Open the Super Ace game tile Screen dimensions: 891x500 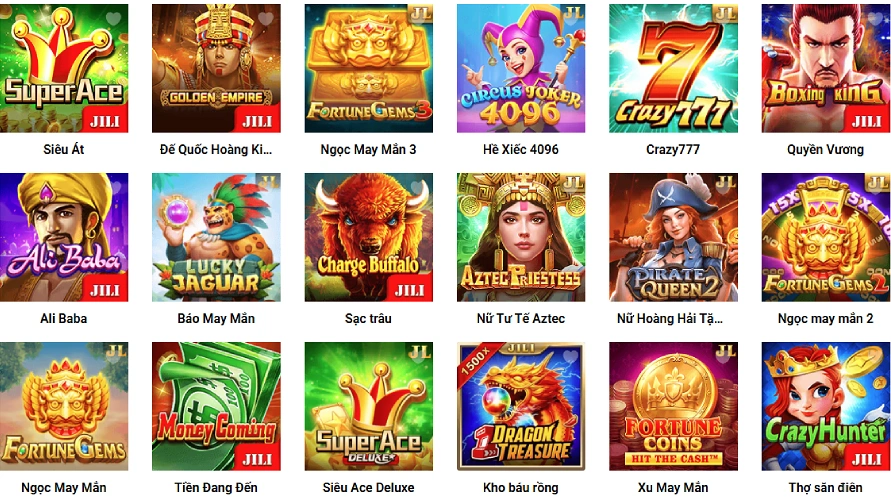(64, 68)
